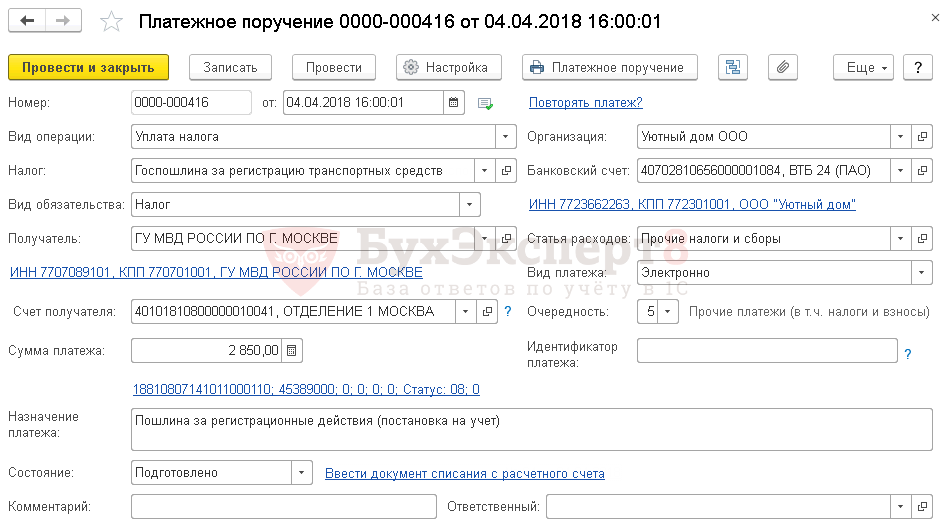The width and height of the screenshot is (948, 523).
Task: Click the Очередность value 5
Action: (648, 312)
